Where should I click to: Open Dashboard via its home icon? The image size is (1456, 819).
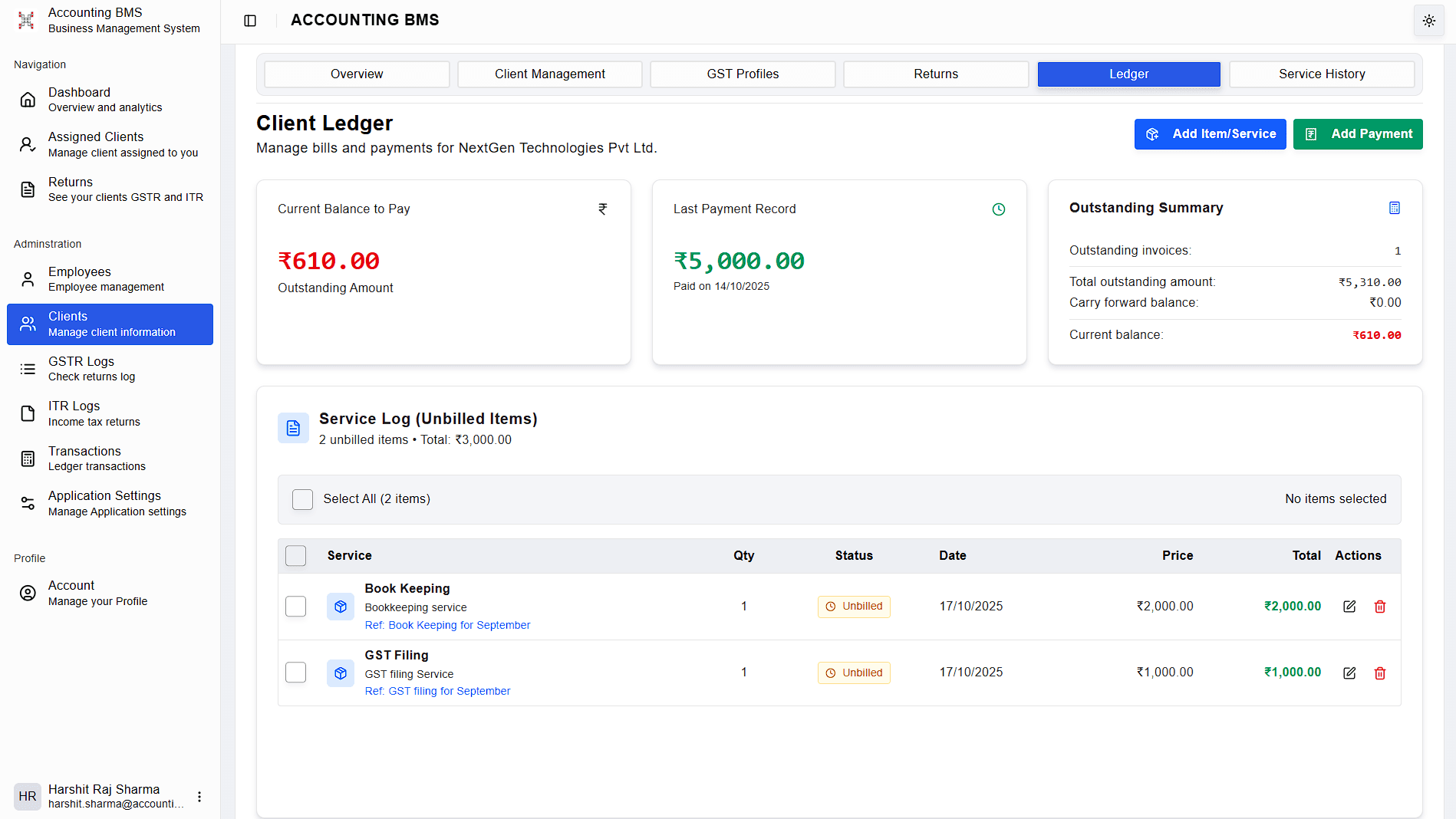pyautogui.click(x=28, y=99)
